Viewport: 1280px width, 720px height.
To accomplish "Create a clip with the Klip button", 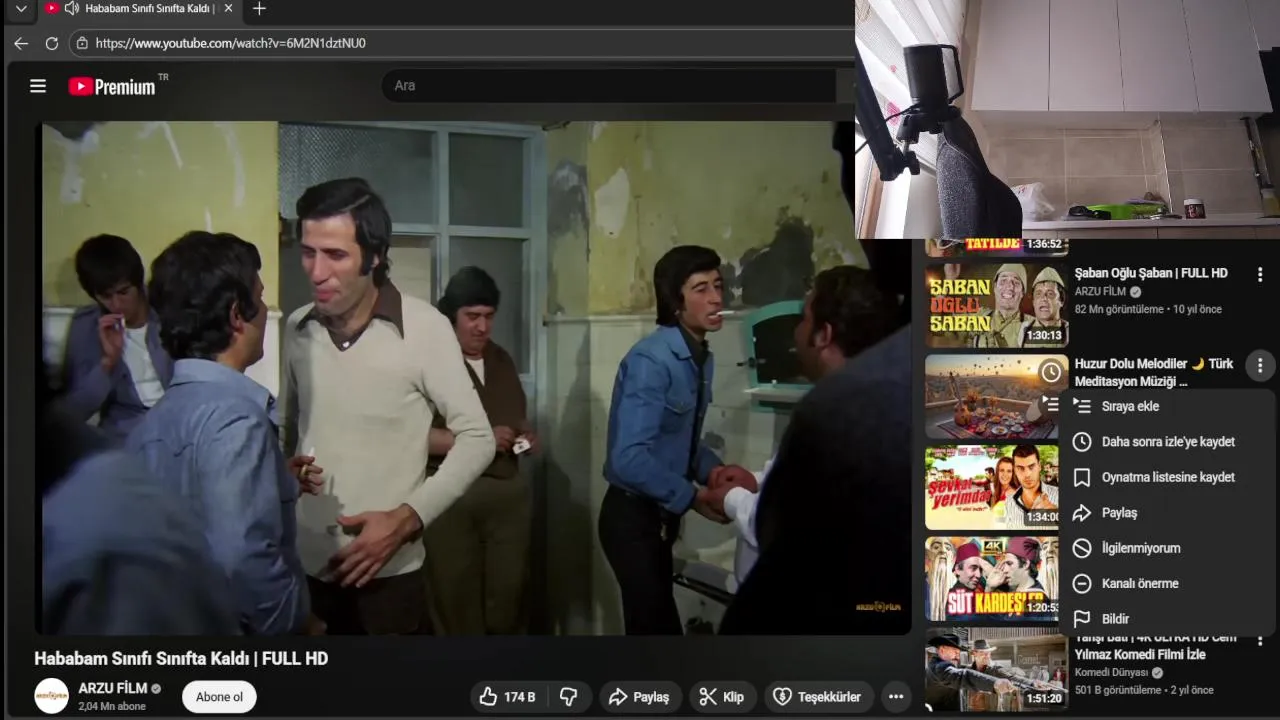I will 721,697.
